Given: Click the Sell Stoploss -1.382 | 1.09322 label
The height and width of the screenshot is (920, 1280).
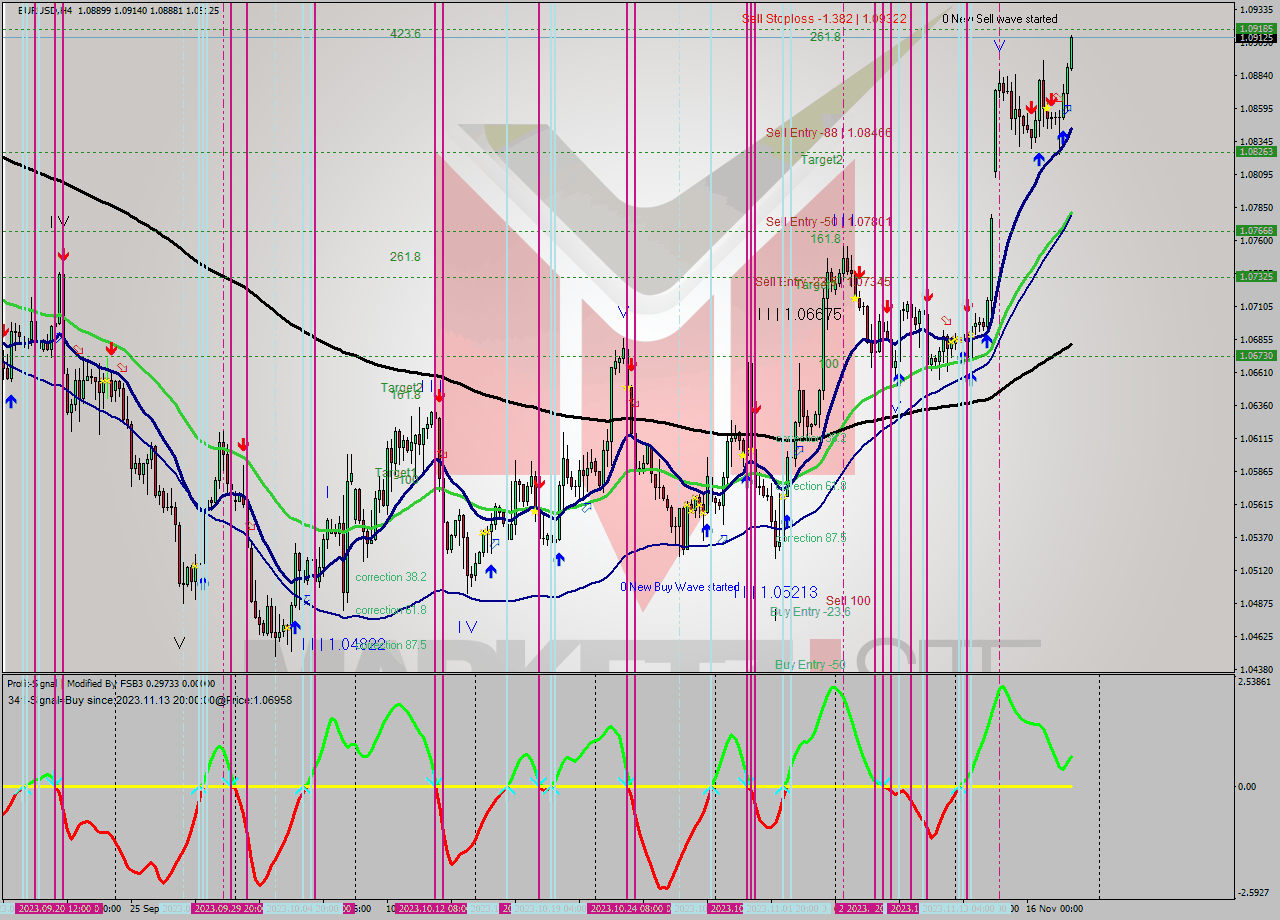Looking at the screenshot, I should (824, 18).
